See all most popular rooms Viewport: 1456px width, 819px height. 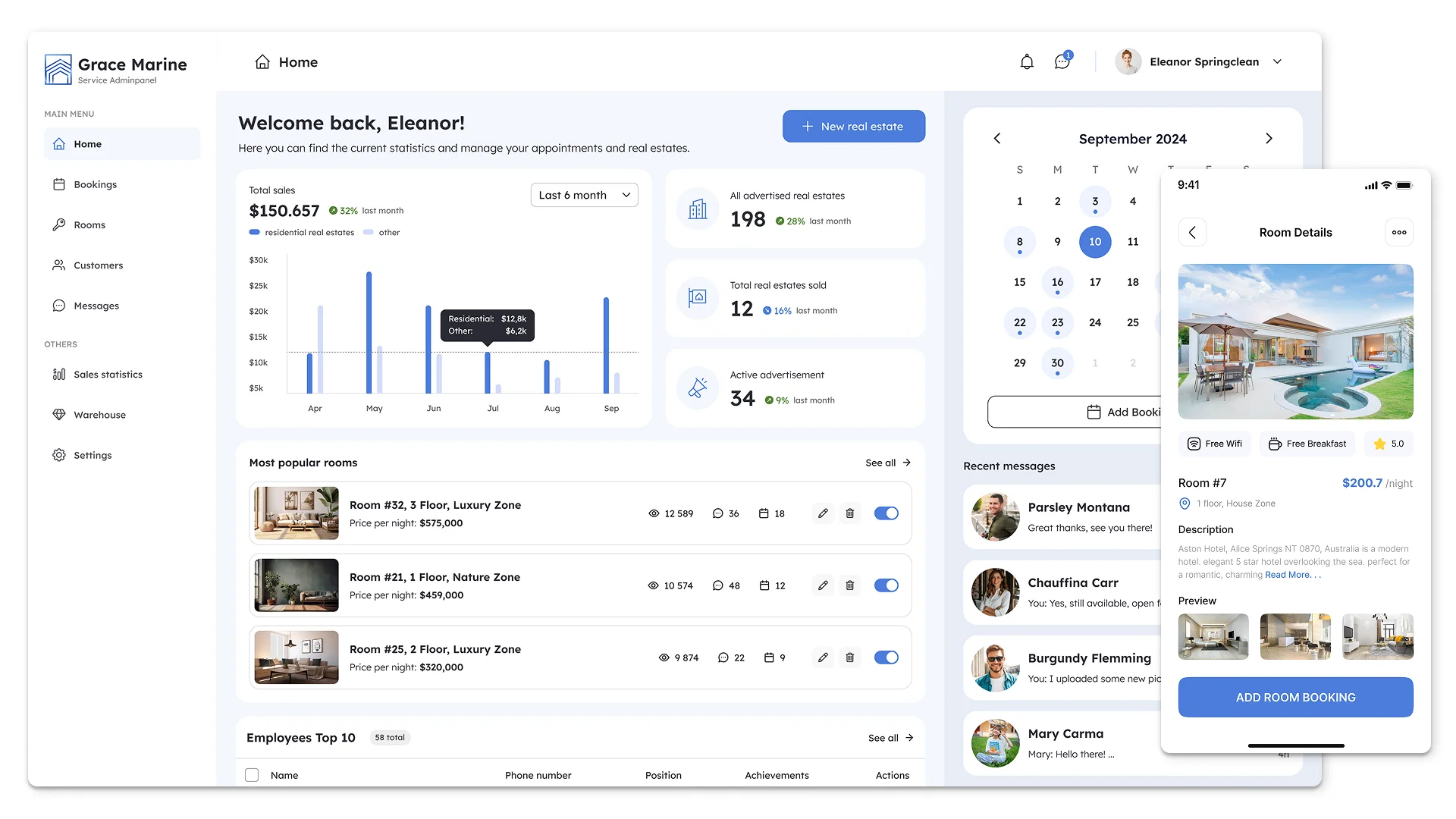[888, 463]
